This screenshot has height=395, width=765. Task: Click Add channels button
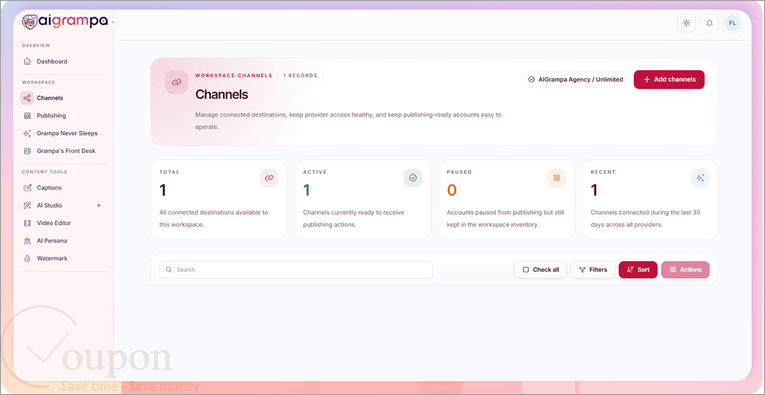point(669,79)
